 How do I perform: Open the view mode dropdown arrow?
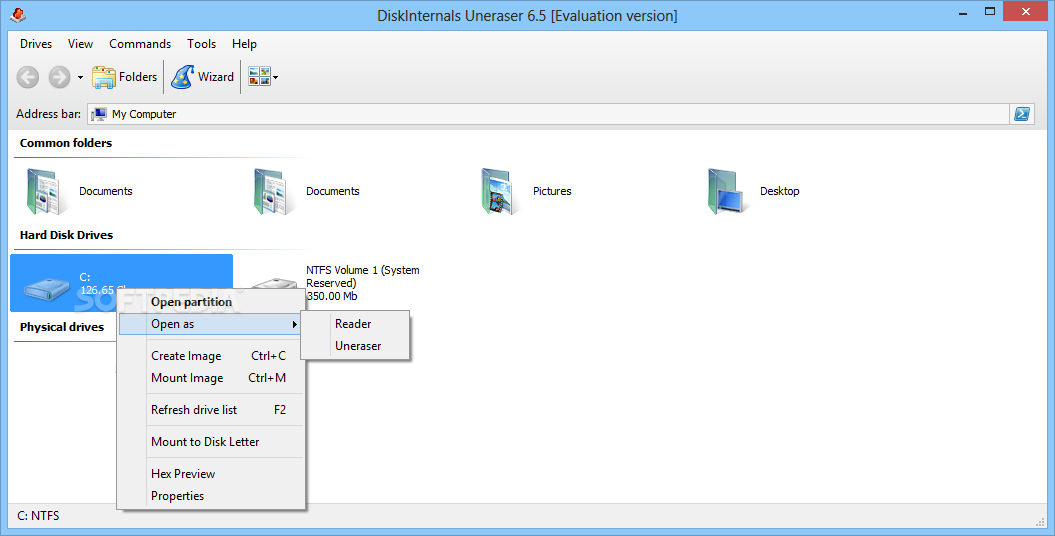tap(275, 77)
